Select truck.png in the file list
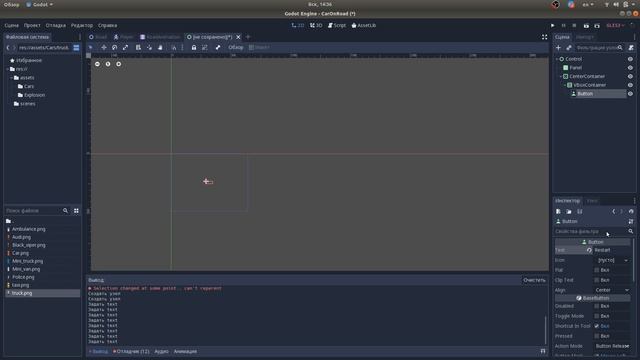Image resolution: width=640 pixels, height=360 pixels. click(42, 293)
